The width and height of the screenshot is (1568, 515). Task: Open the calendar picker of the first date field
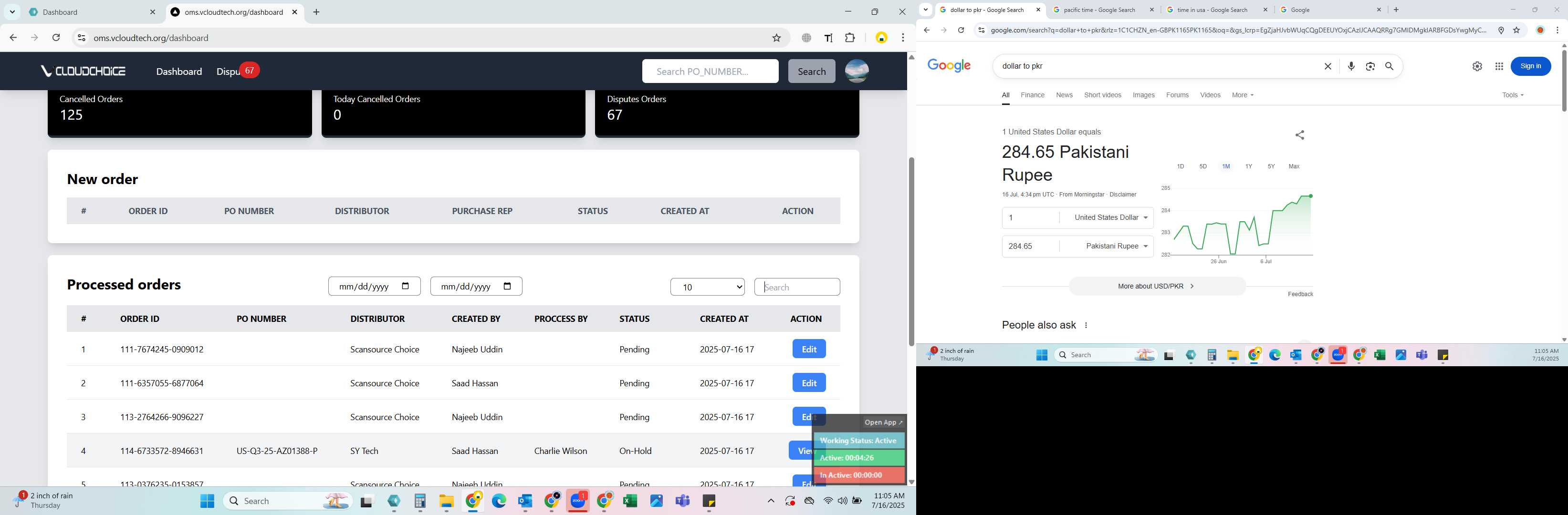[406, 286]
